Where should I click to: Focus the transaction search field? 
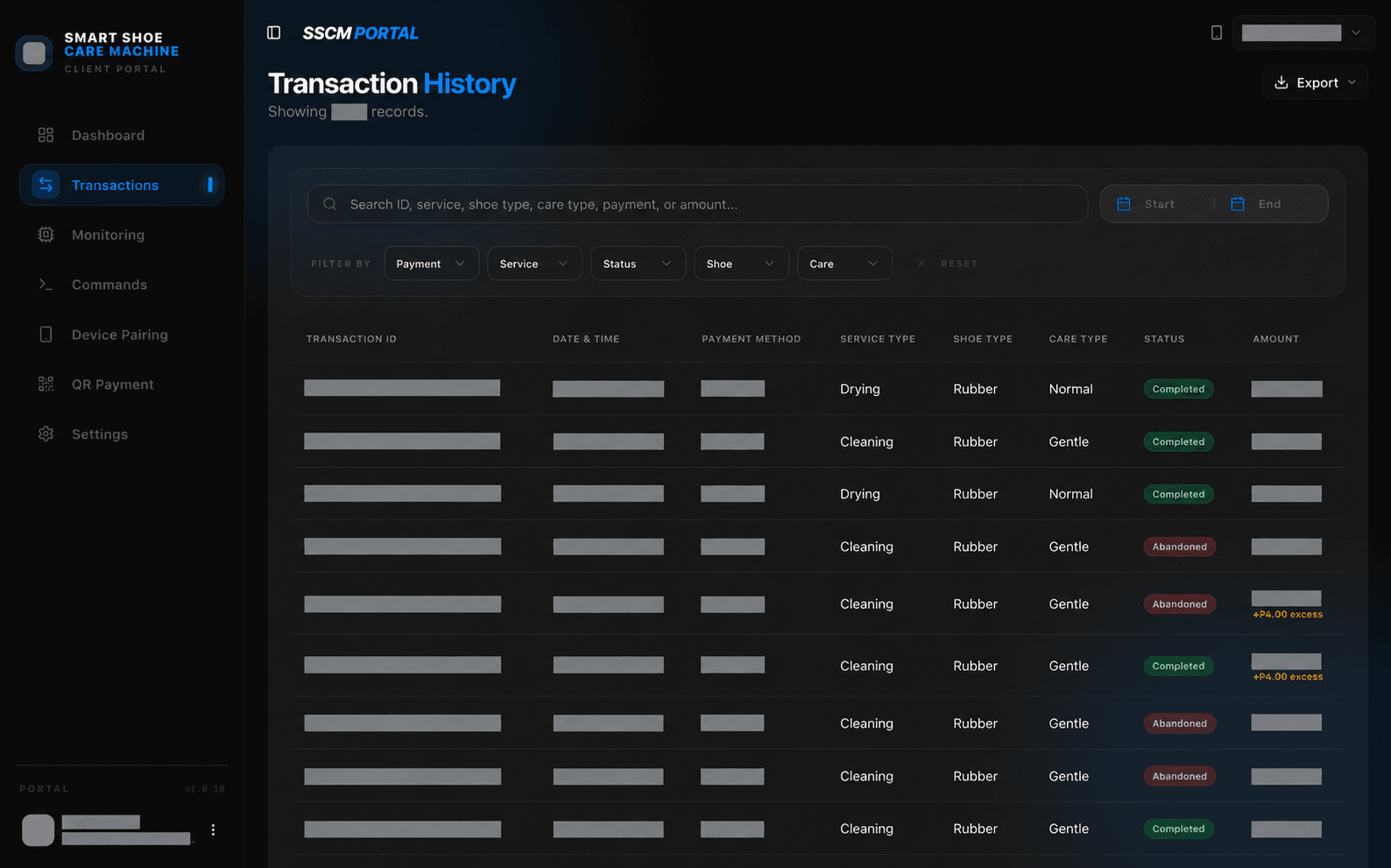coord(697,204)
